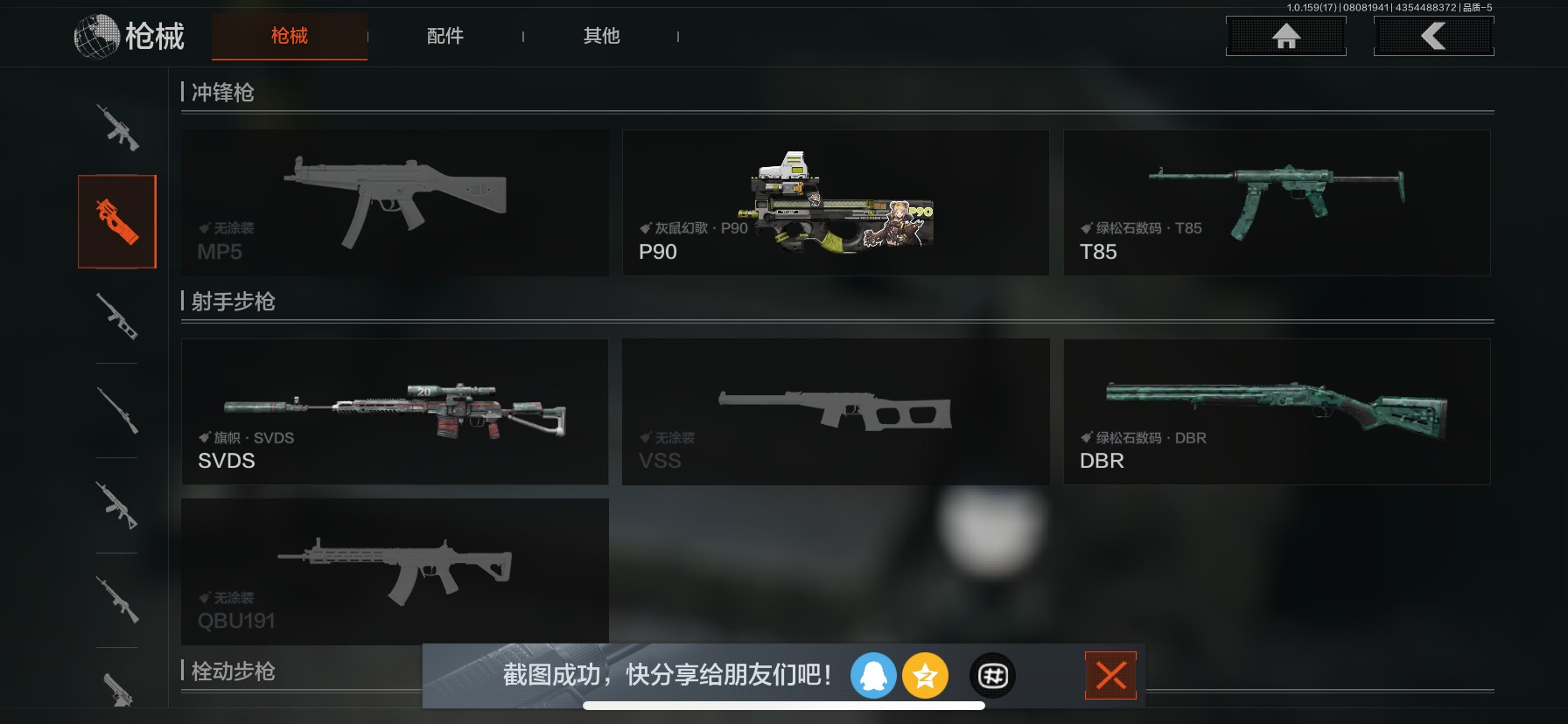
Task: Select the MP5 weapon card
Action: point(395,203)
